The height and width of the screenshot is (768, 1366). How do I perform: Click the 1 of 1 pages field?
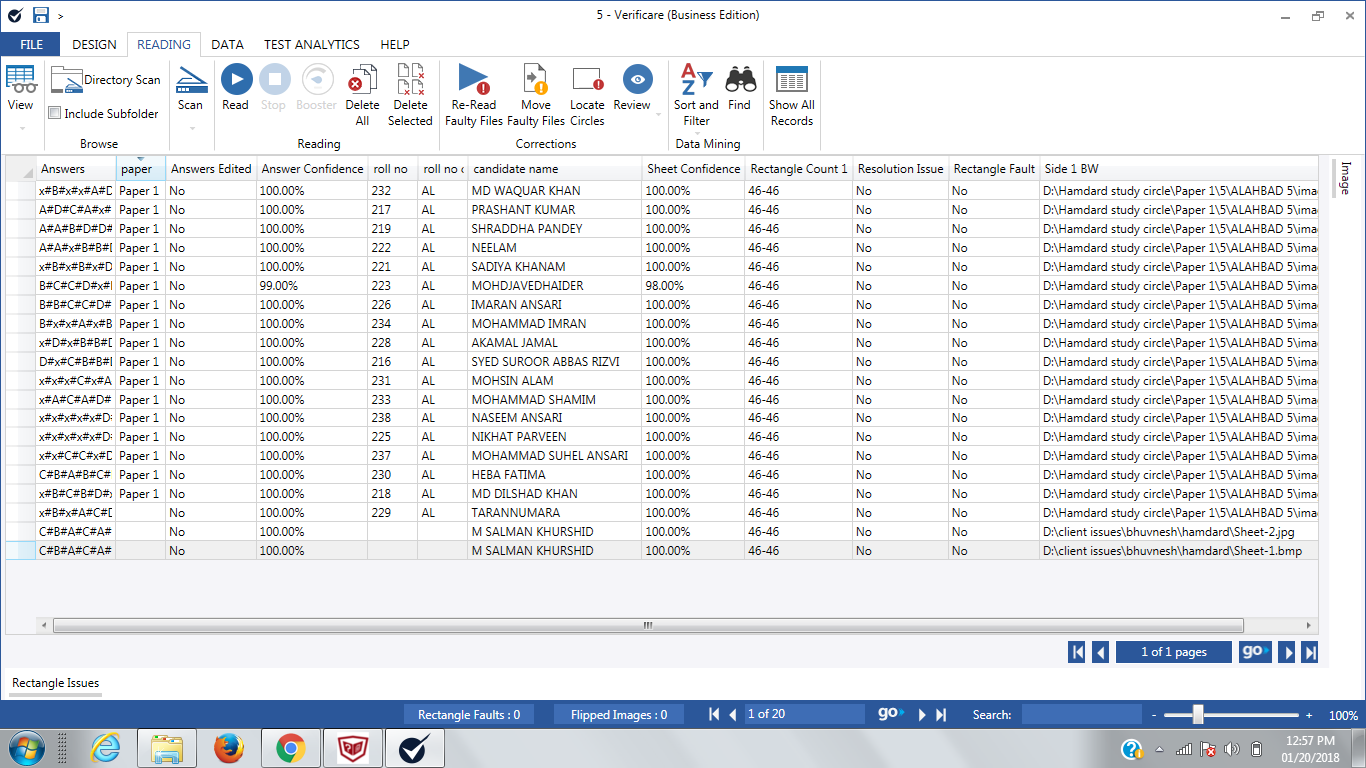(1174, 652)
